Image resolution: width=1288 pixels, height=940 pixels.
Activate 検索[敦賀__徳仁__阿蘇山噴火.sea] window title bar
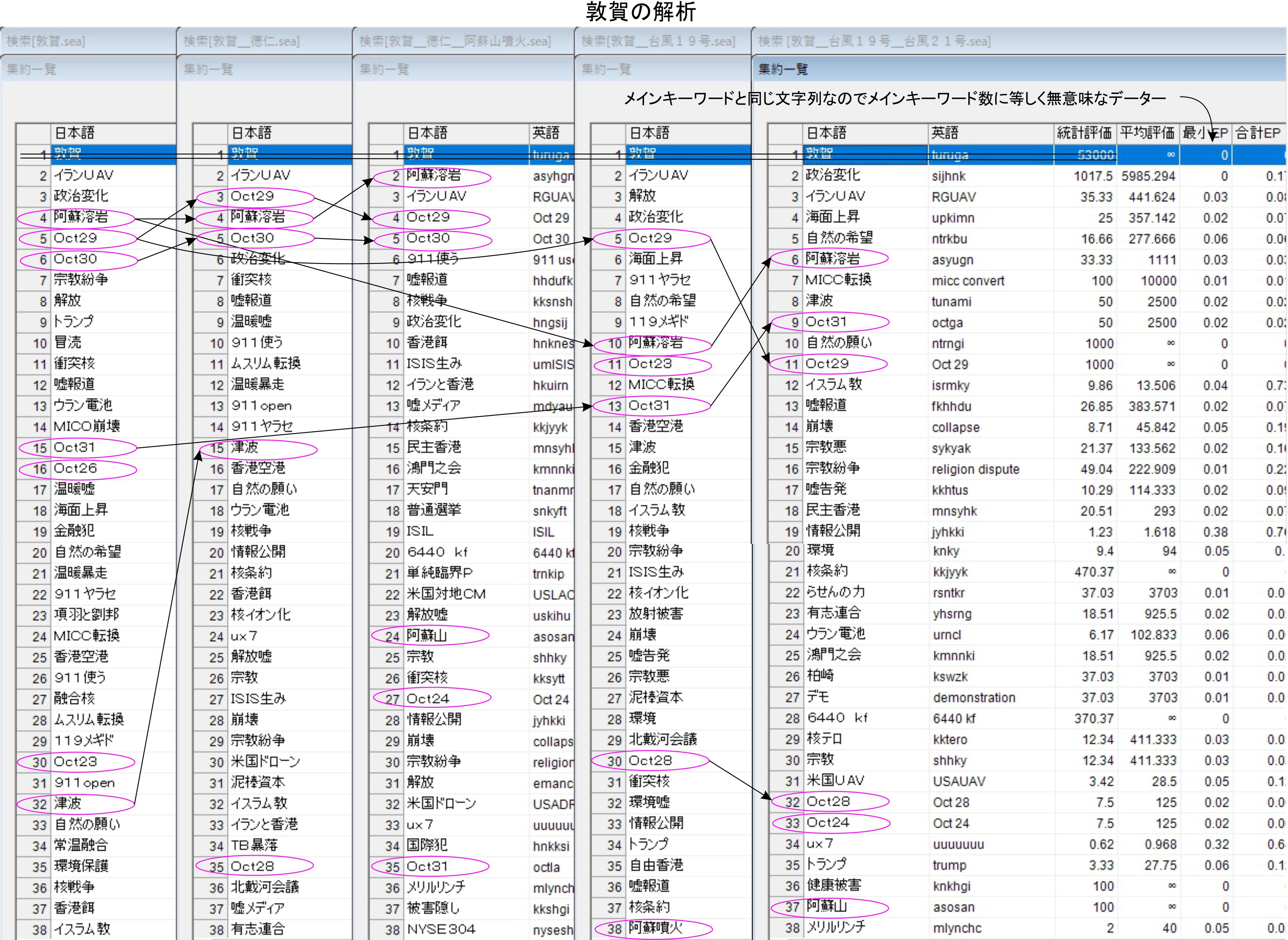pos(455,42)
